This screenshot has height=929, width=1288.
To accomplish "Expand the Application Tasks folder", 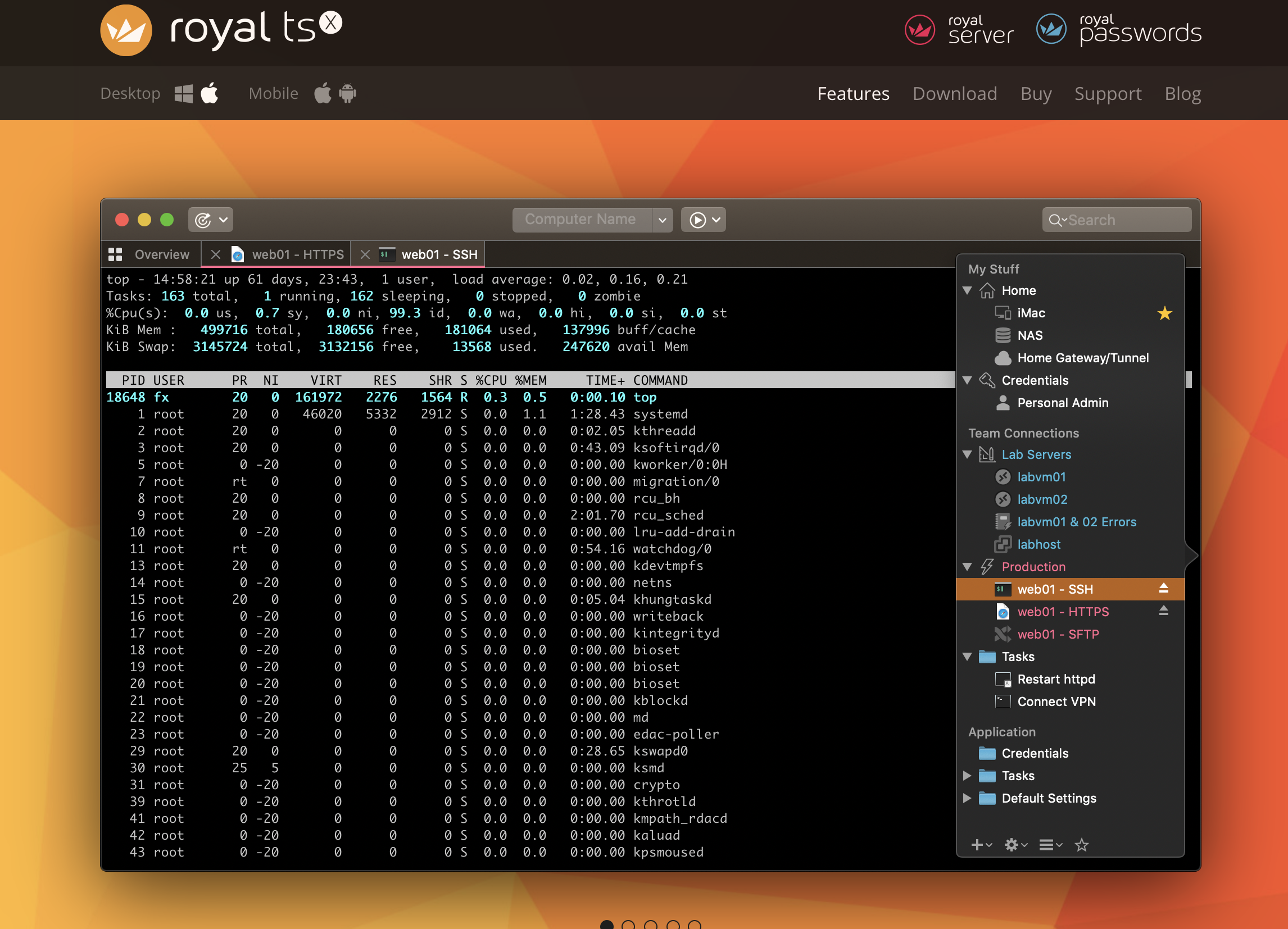I will pos(968,775).
